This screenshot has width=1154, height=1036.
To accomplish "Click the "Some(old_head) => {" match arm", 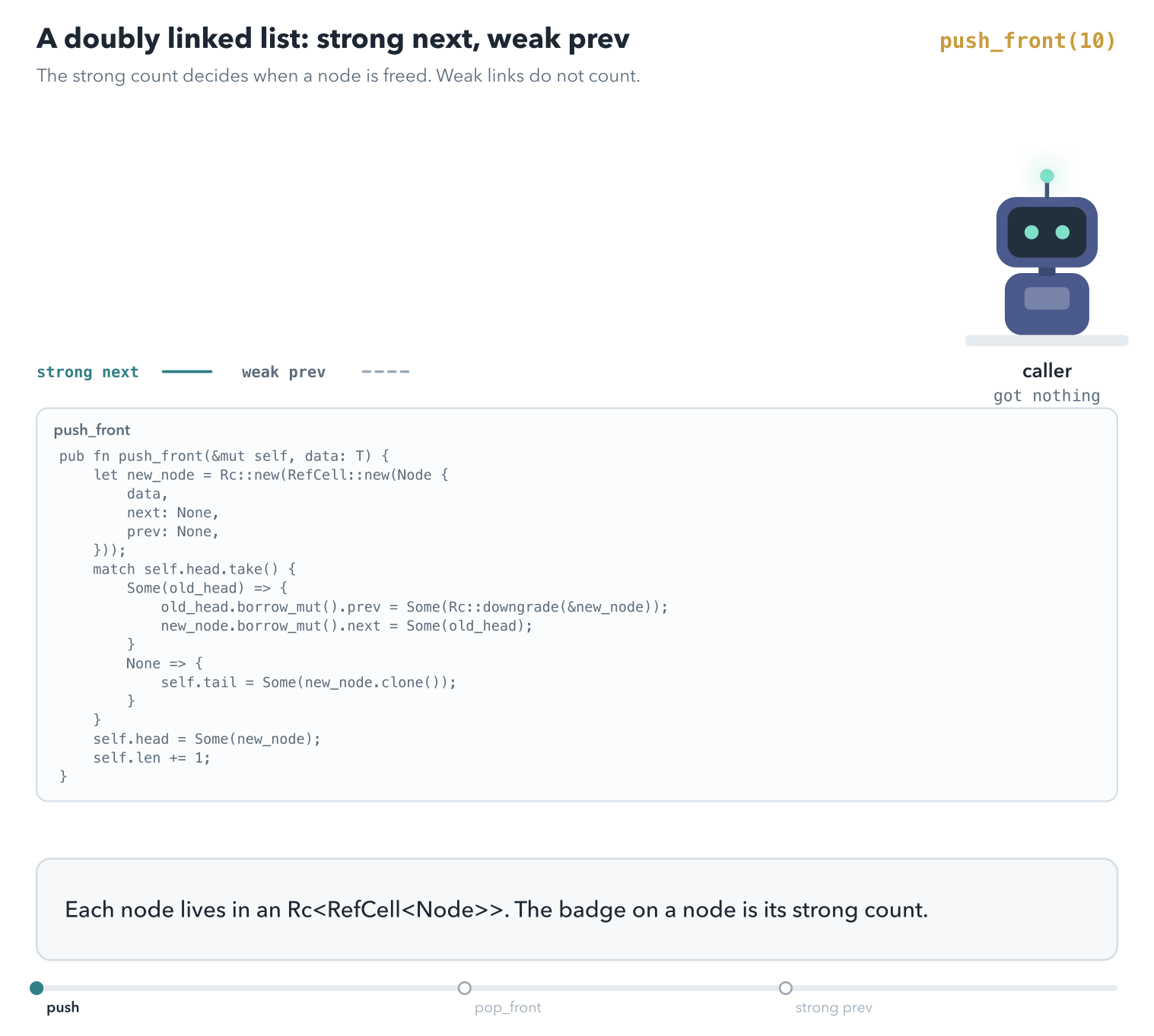I will pos(208,588).
